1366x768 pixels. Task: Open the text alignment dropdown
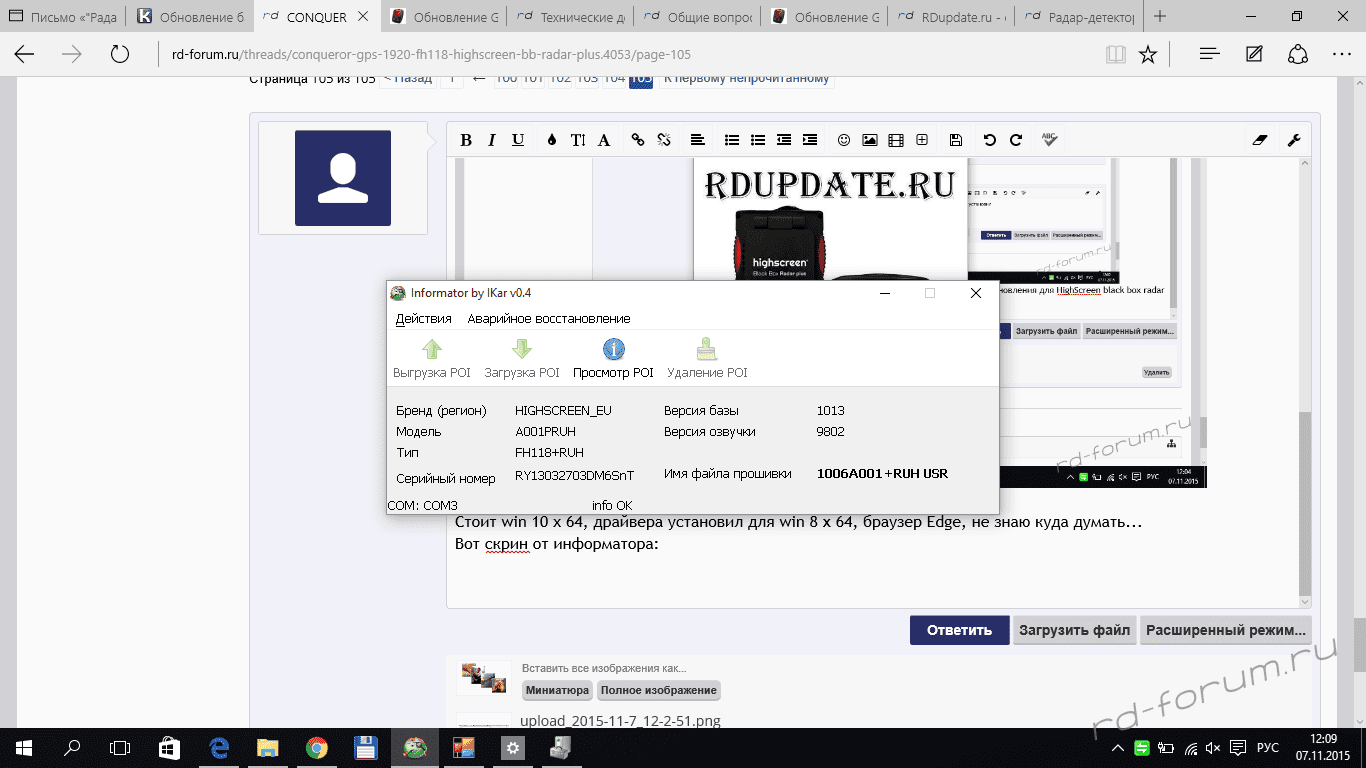[x=698, y=140]
